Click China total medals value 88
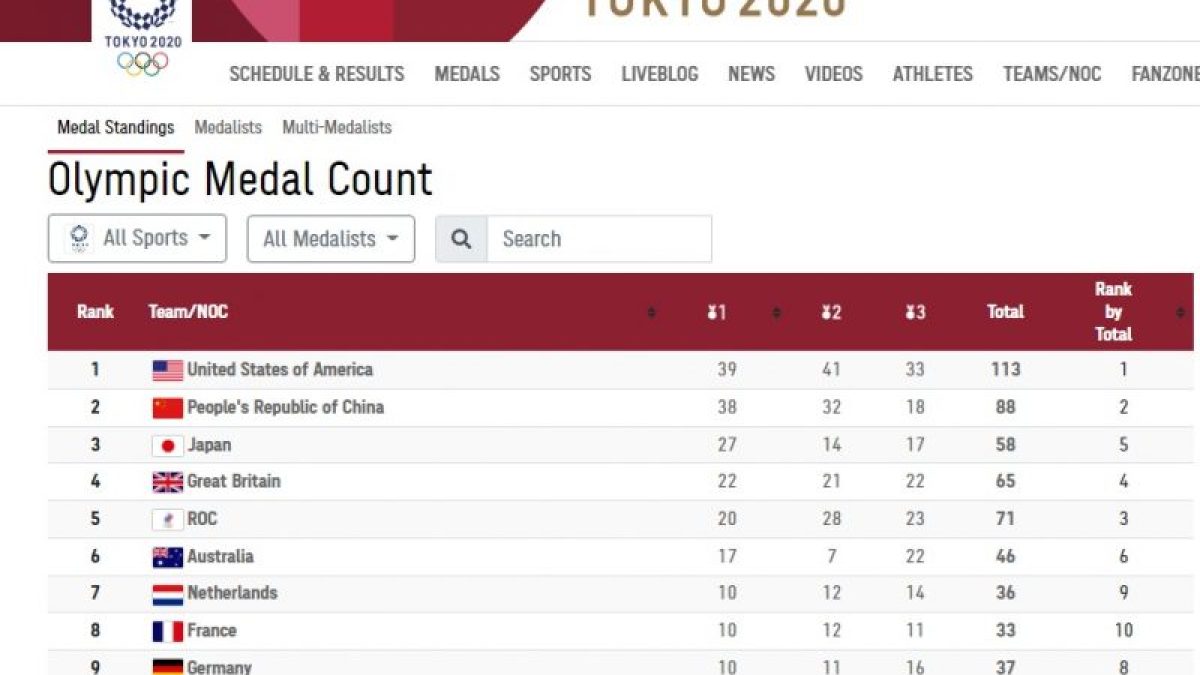This screenshot has height=675, width=1200. tap(1006, 407)
